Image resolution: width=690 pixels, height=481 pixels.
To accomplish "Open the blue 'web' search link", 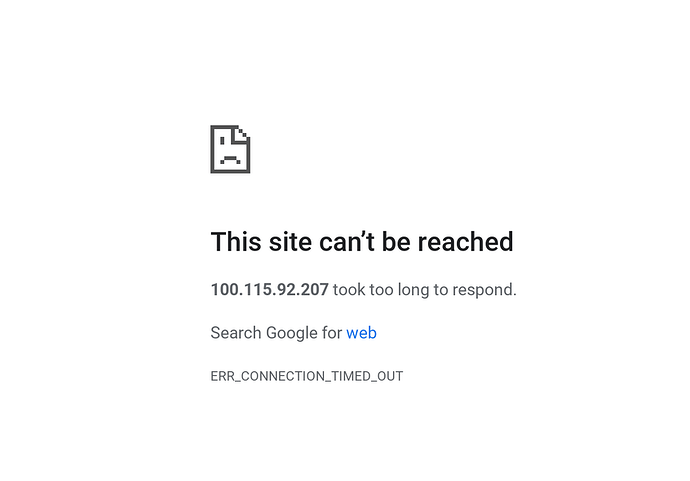I will [x=361, y=333].
